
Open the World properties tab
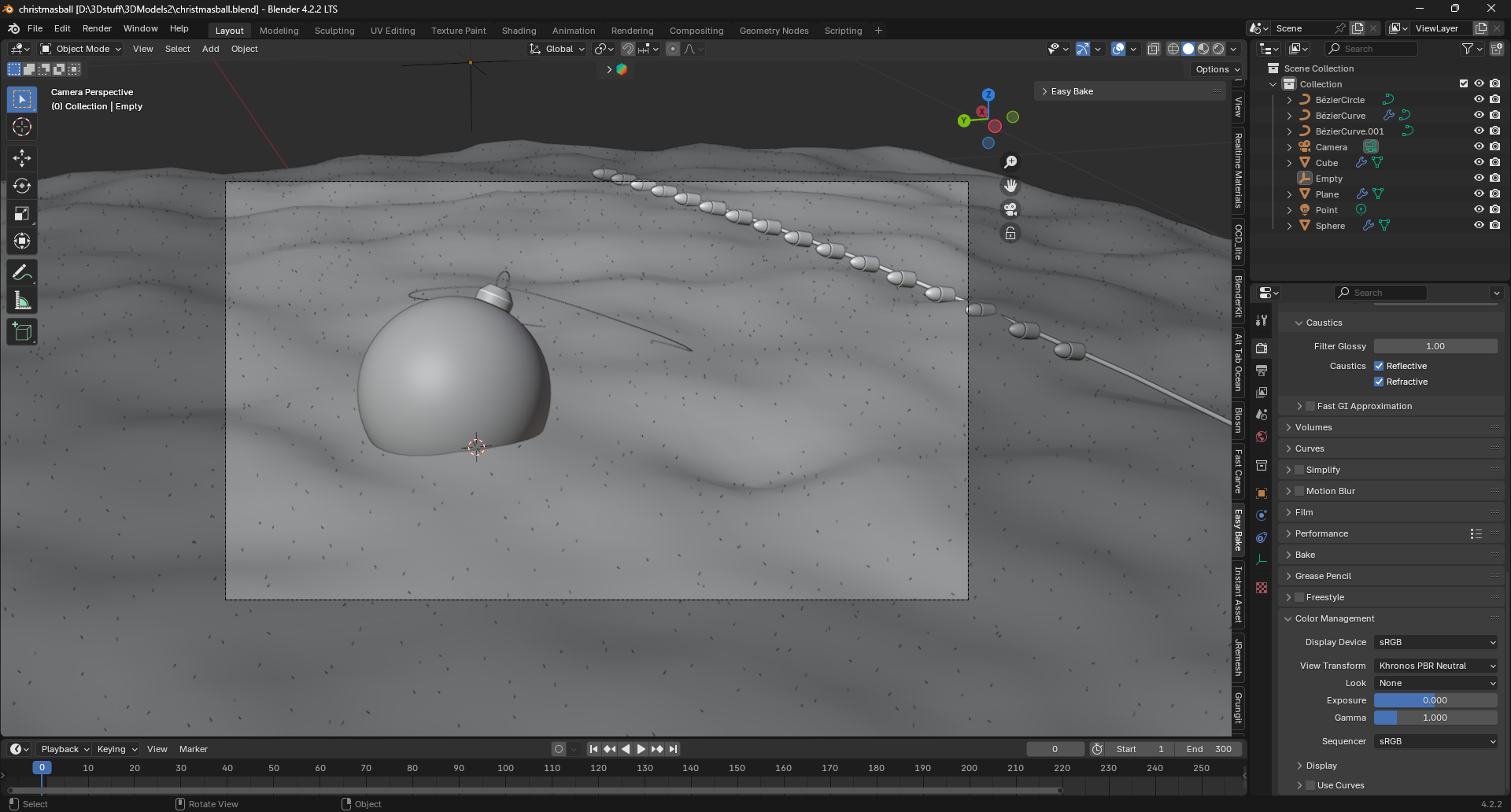[x=1262, y=437]
